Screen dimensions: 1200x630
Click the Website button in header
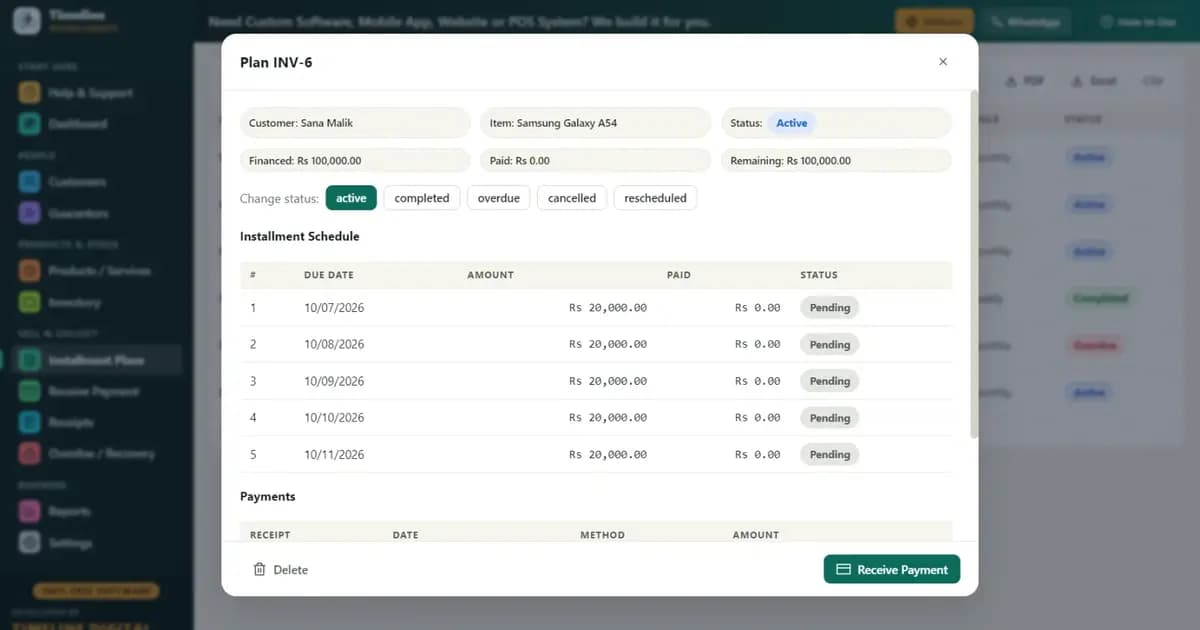point(934,21)
